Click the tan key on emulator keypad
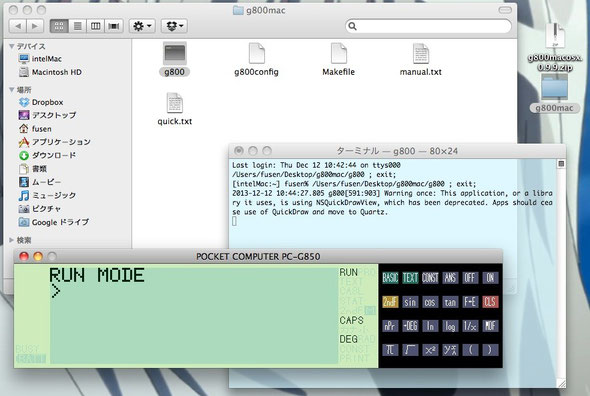The width and height of the screenshot is (590, 396). (450, 302)
